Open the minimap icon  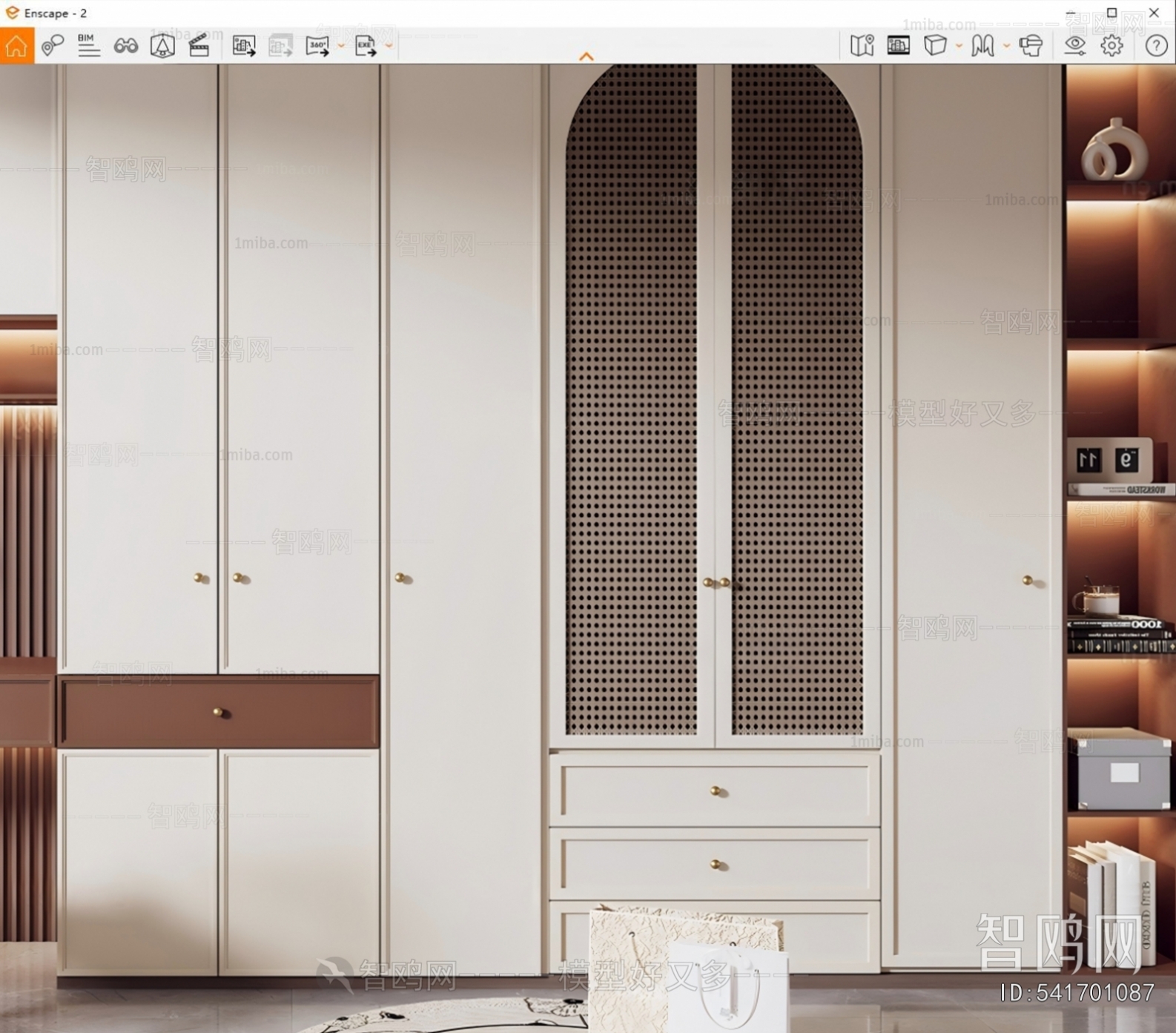click(x=862, y=45)
